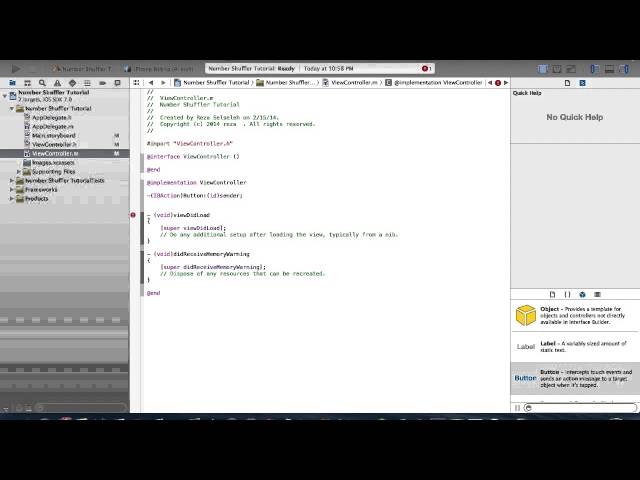Viewport: 640px width, 480px height.
Task: Open ViewController.m breadcrumb menu
Action: [350, 82]
